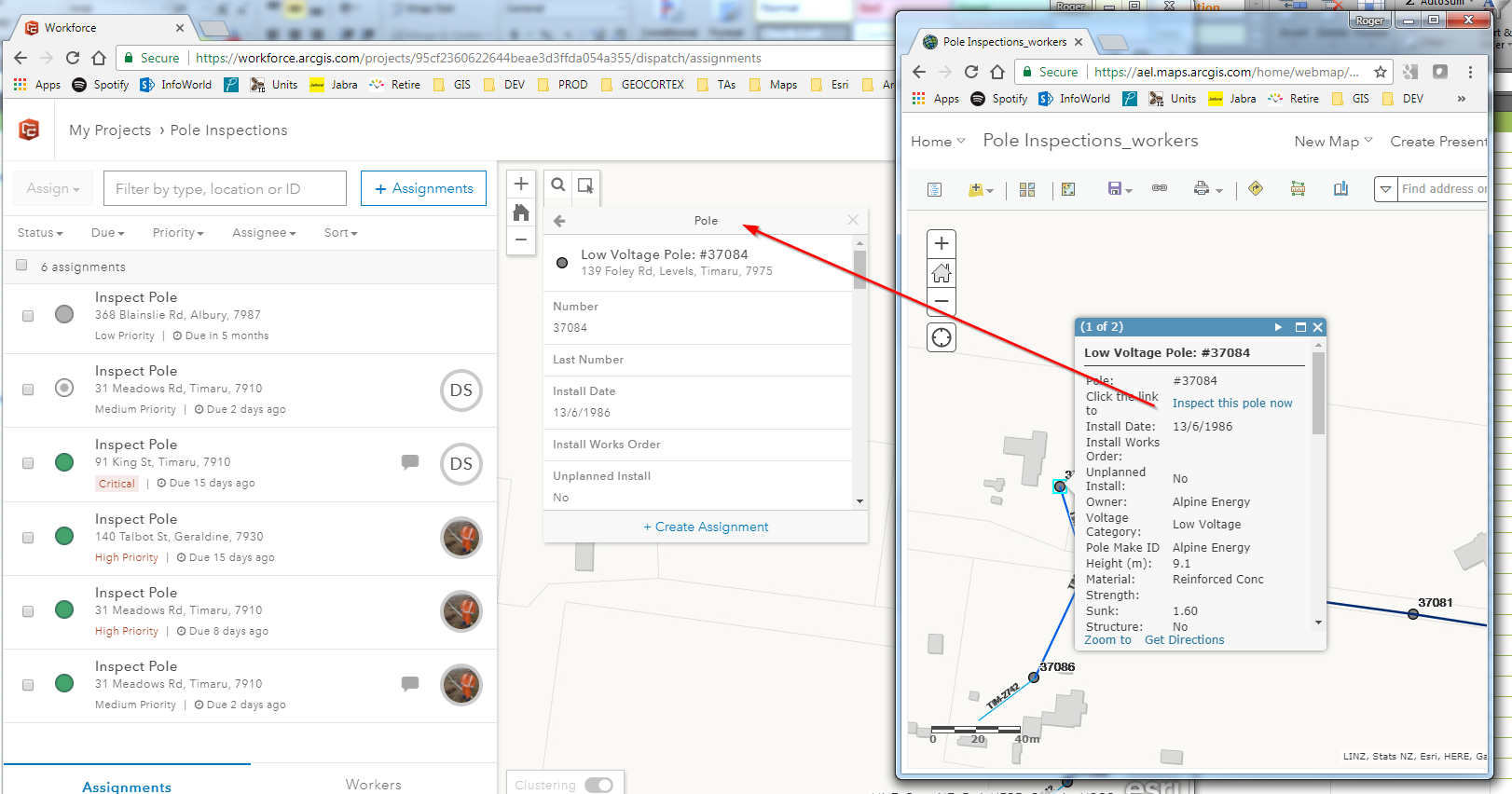Screen dimensions: 1512x794
Task: Toggle the select all assignments checkbox
Action: coord(21,266)
